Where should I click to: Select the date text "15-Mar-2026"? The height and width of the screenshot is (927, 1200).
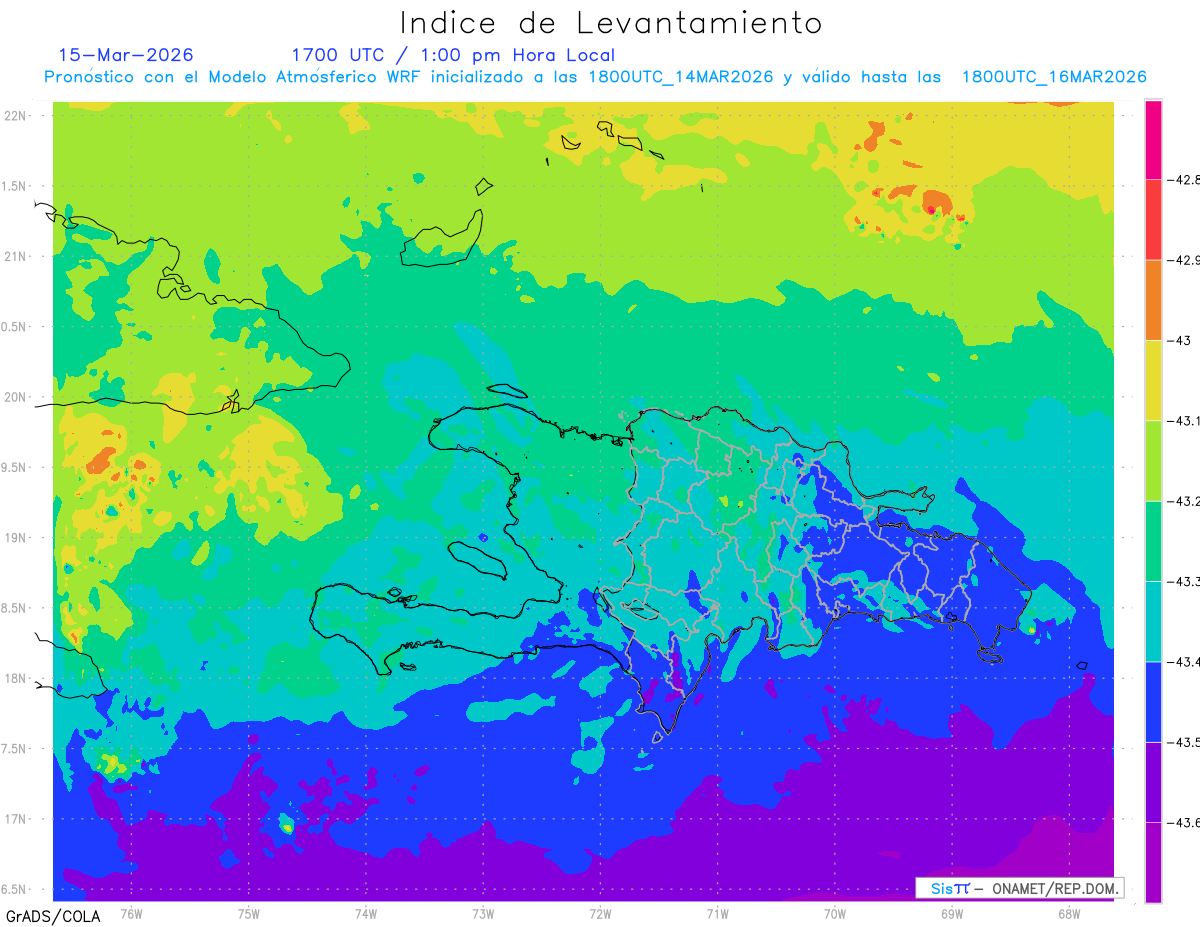pyautogui.click(x=126, y=55)
